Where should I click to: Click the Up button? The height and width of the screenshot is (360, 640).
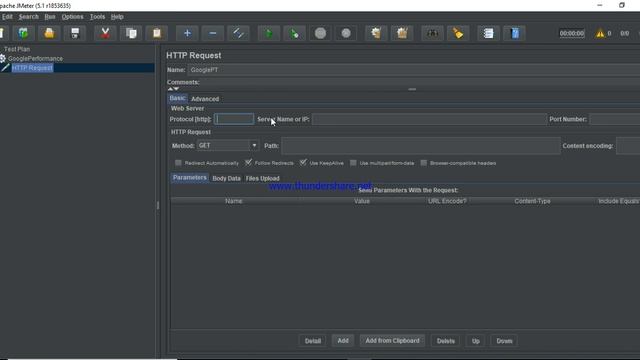pos(476,341)
